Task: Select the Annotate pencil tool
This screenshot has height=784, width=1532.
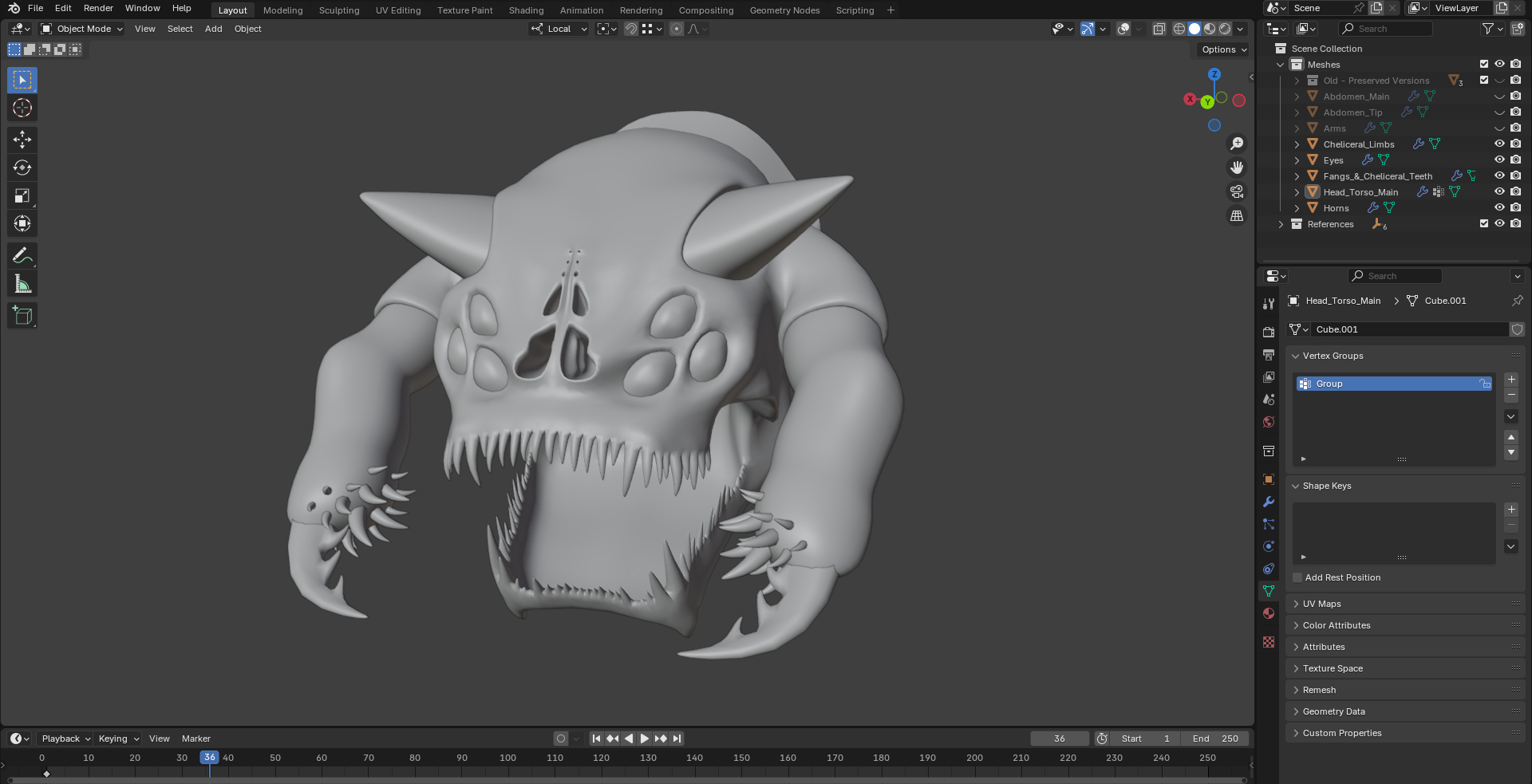Action: click(22, 256)
